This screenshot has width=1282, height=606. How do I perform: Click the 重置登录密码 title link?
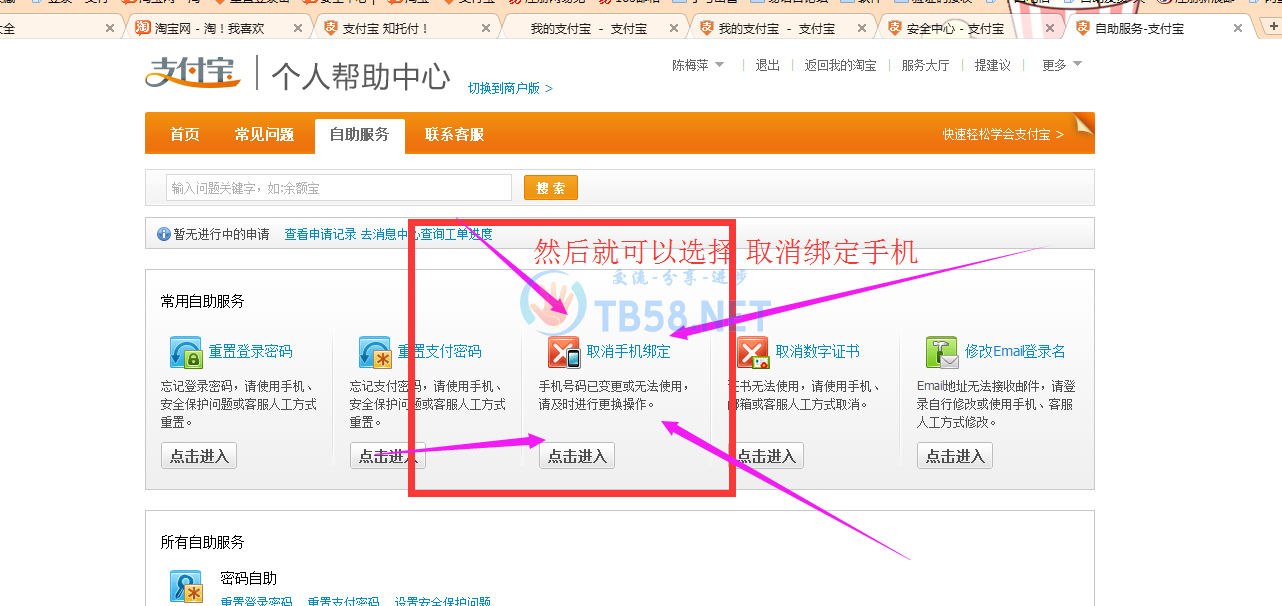(251, 352)
